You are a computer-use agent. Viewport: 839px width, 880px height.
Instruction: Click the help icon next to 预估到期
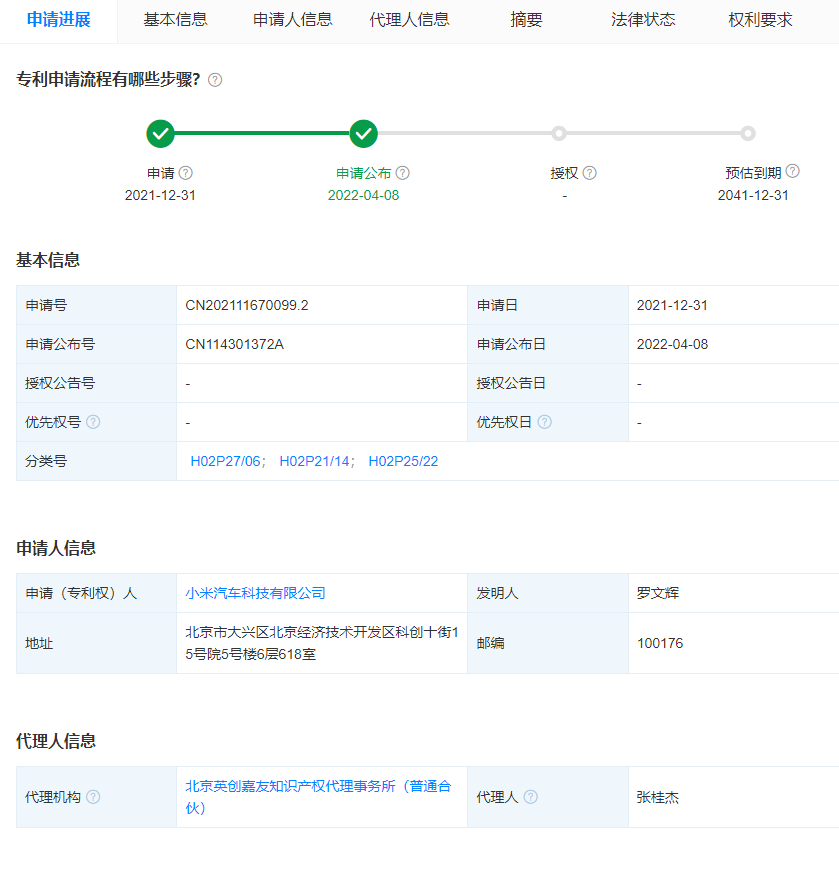(x=793, y=172)
